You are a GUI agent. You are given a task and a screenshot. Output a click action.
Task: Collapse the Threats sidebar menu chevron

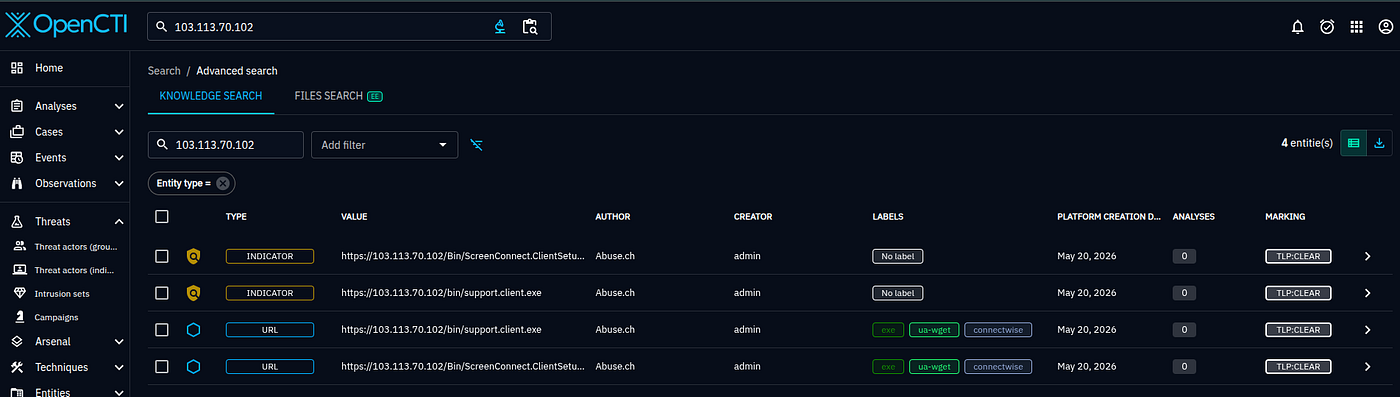coord(119,222)
